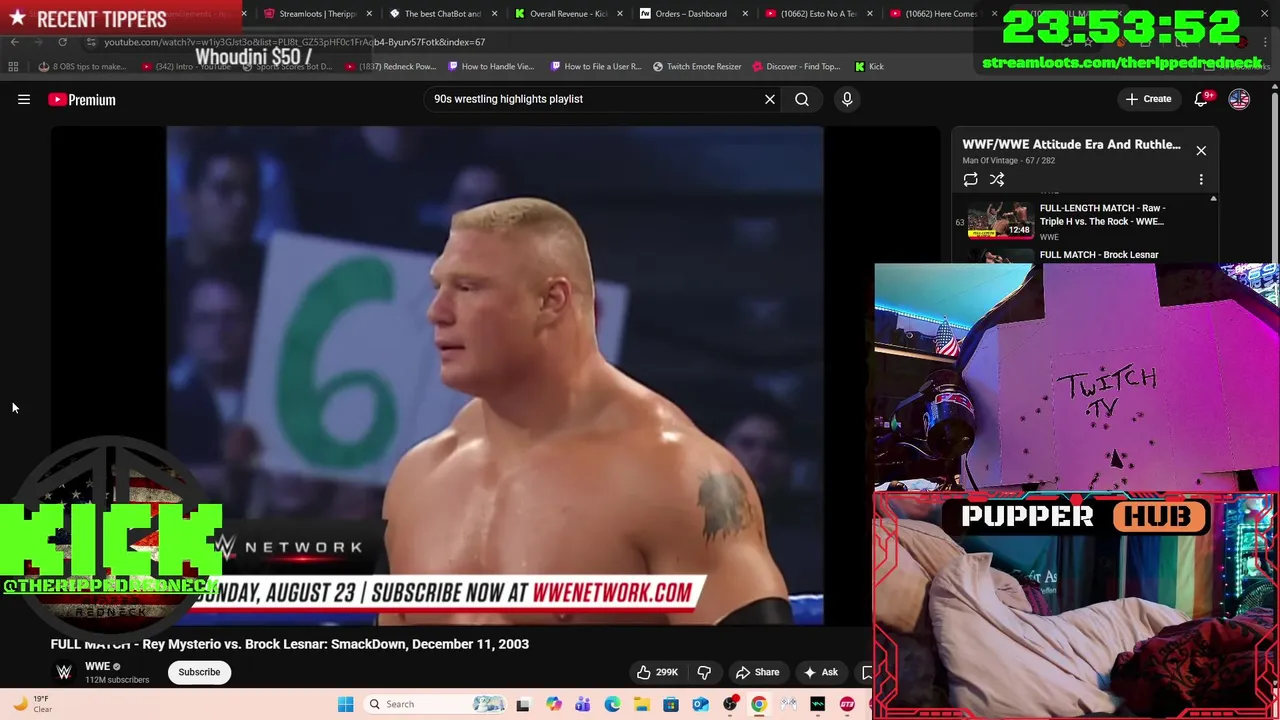
Task: Clear the search box text
Action: [770, 99]
